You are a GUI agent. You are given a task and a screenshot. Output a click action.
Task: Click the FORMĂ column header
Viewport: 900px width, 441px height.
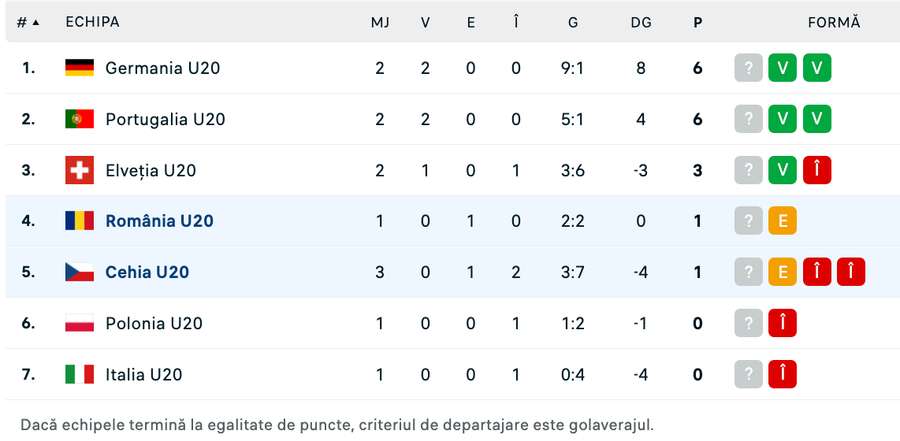pos(834,22)
